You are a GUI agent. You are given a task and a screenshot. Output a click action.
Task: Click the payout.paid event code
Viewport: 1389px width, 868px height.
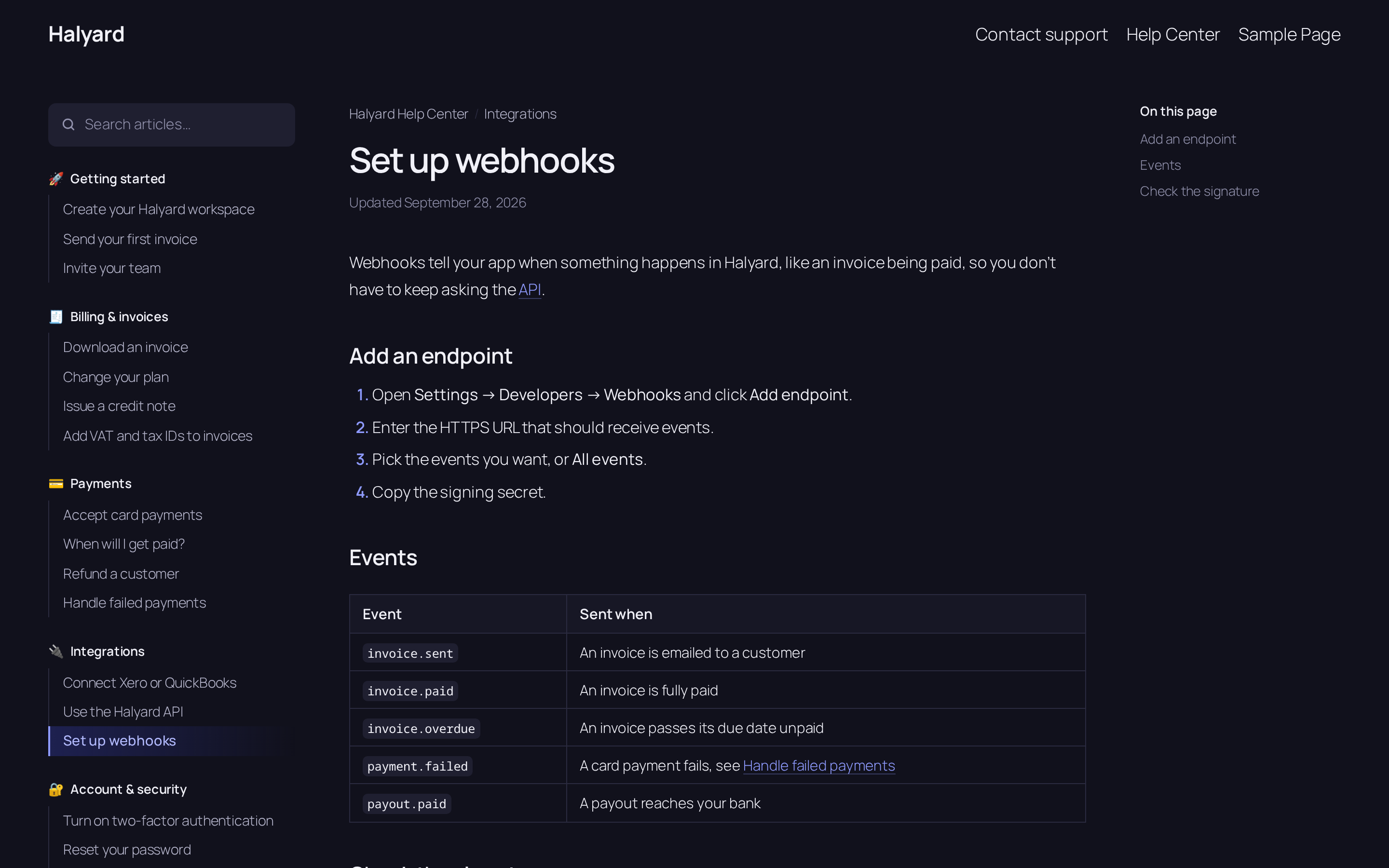click(x=407, y=804)
